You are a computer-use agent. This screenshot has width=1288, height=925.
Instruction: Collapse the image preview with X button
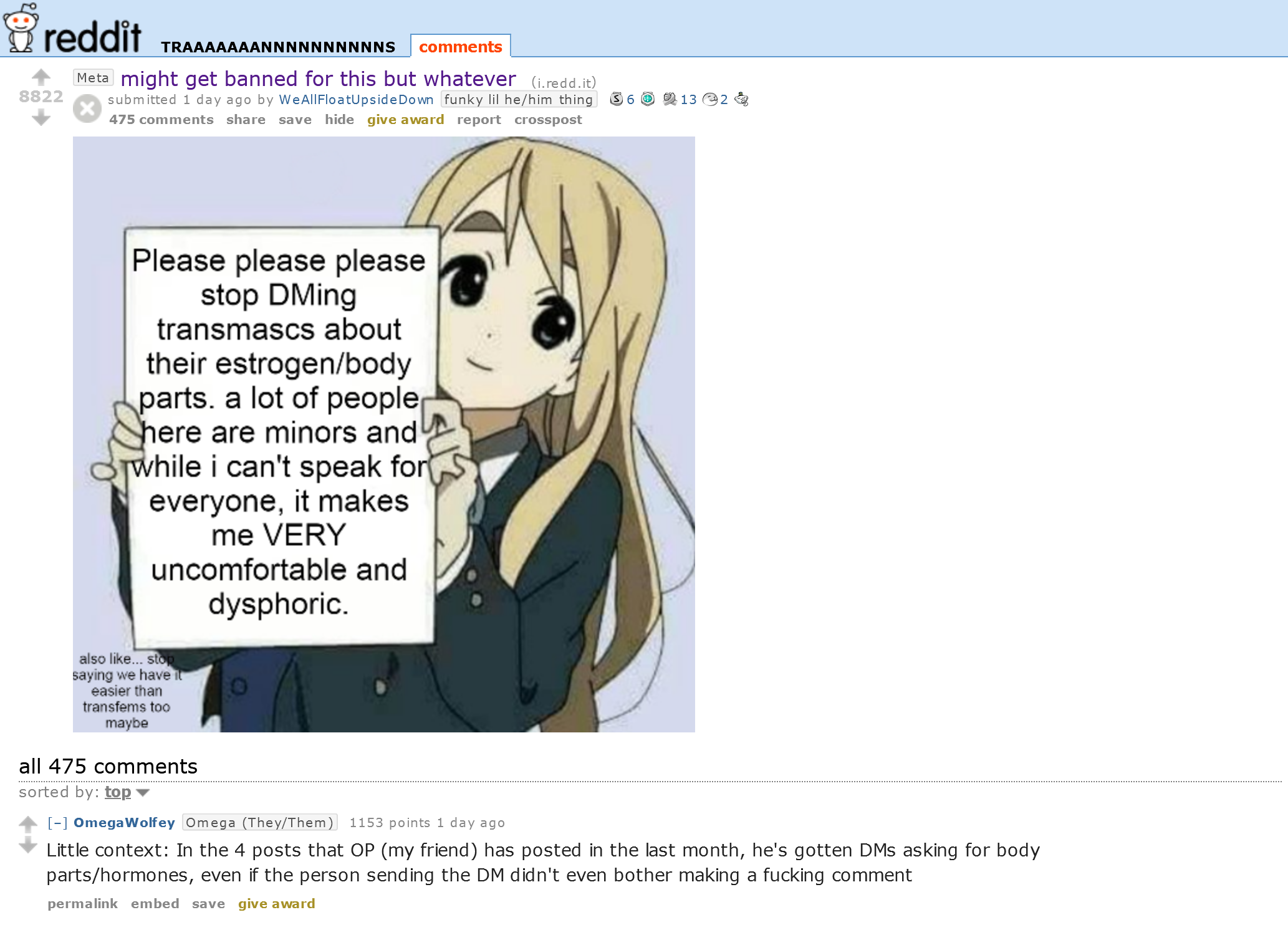point(87,109)
